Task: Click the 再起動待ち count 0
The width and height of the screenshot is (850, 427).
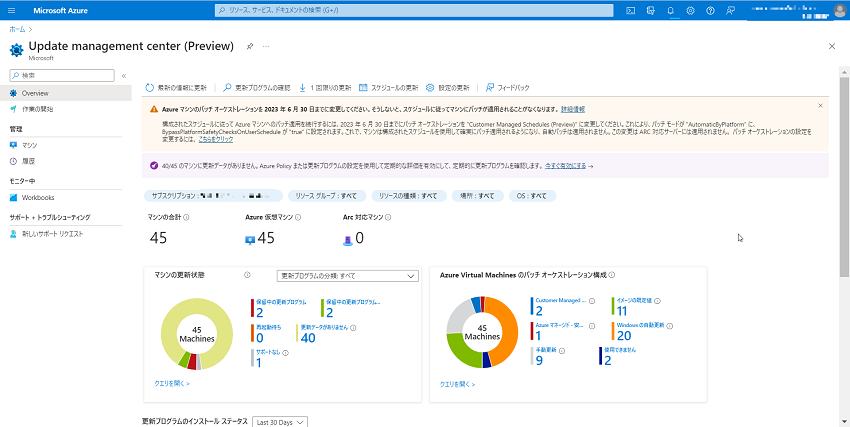Action: click(x=260, y=338)
